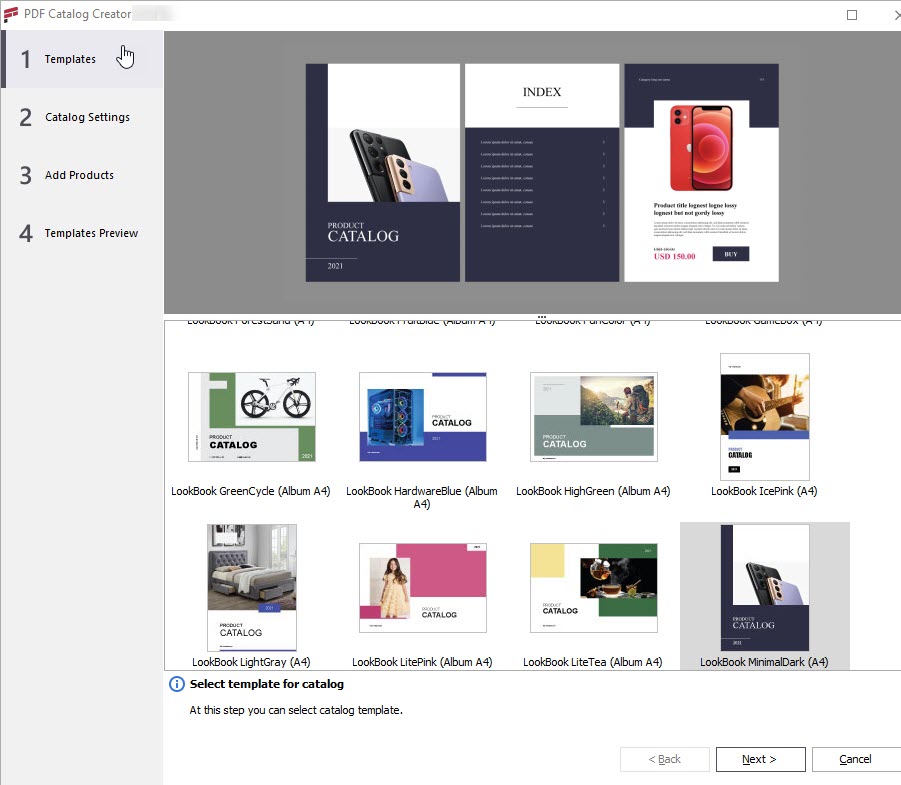Choose the LookBook LightGray bed template thumbnail

pos(252,587)
